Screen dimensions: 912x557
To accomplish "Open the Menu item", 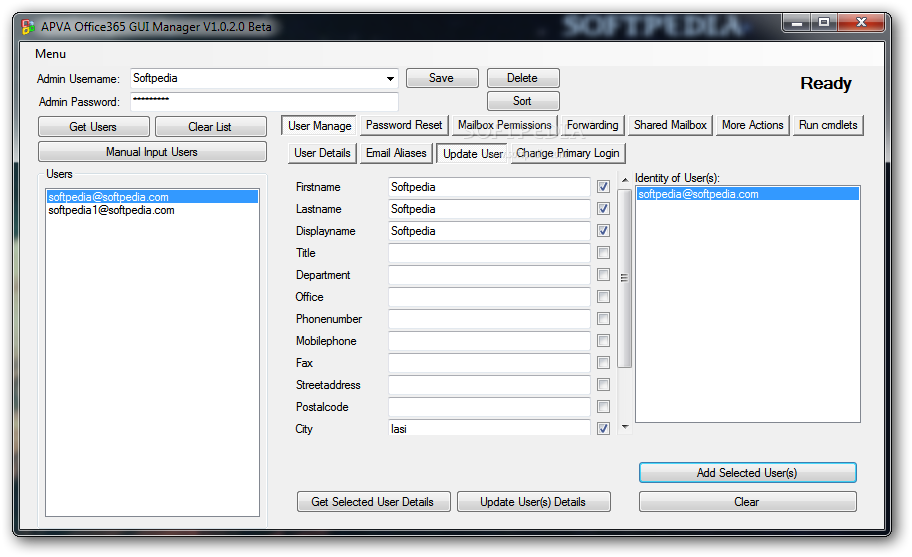I will point(51,54).
